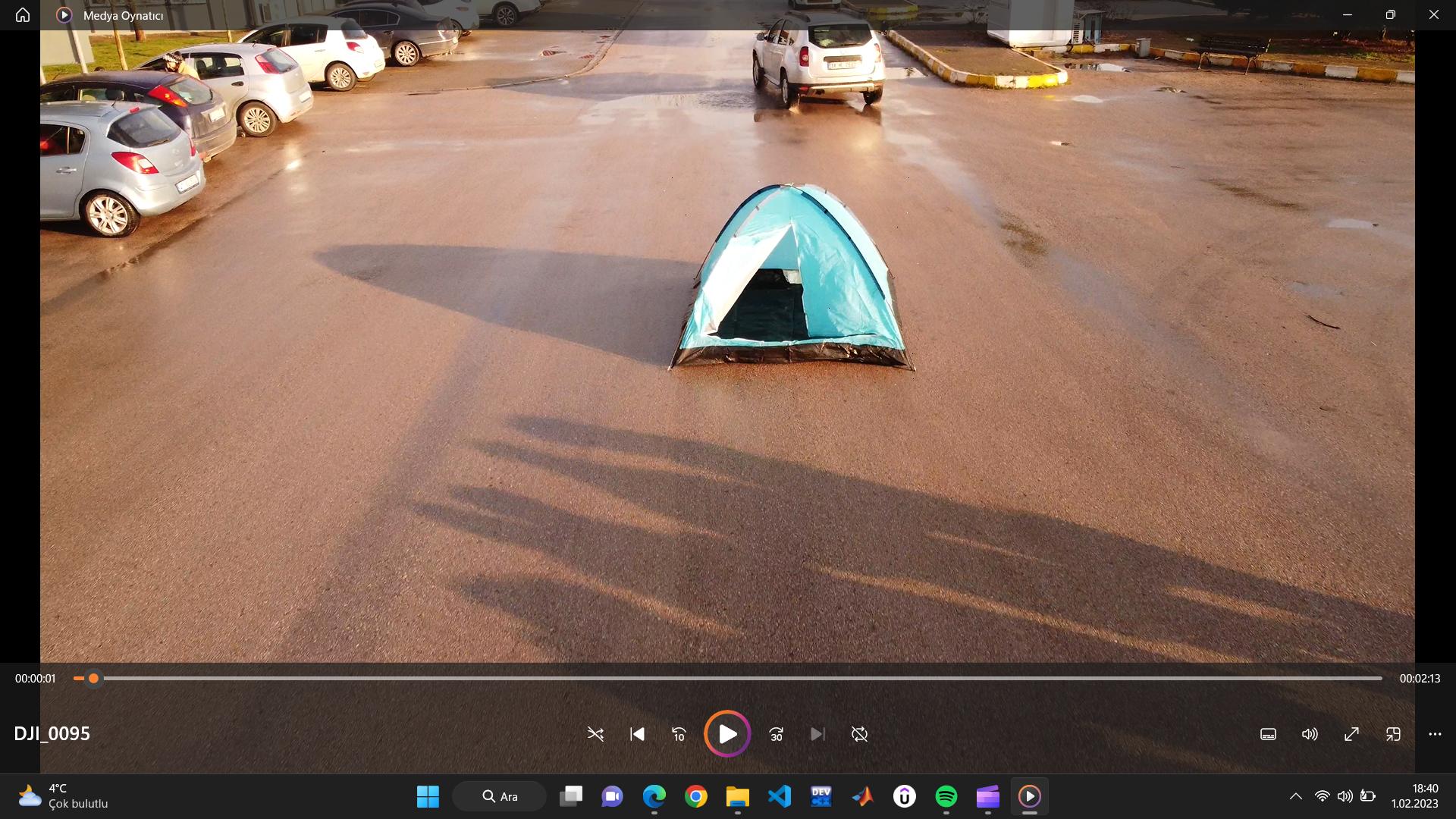Screen dimensions: 1456x819
Task: Launch Google Chrome from taskbar
Action: click(696, 796)
